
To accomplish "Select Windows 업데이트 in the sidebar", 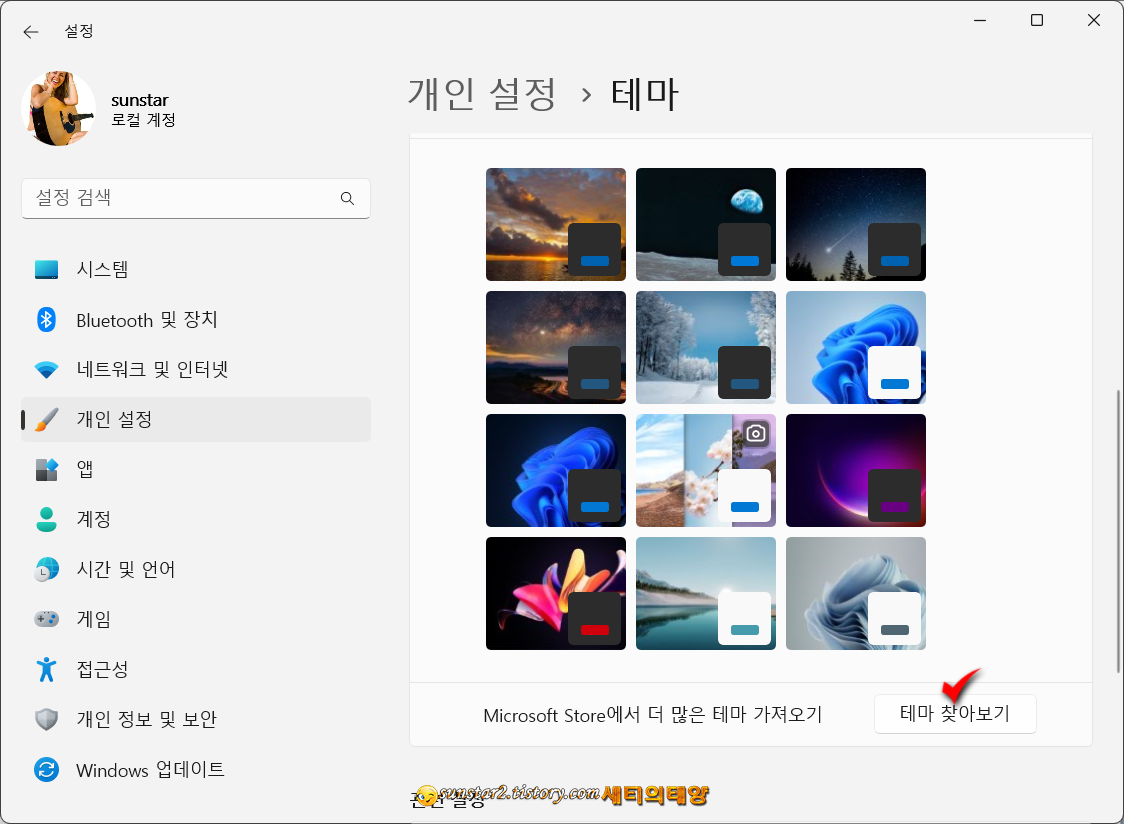I will (x=148, y=770).
